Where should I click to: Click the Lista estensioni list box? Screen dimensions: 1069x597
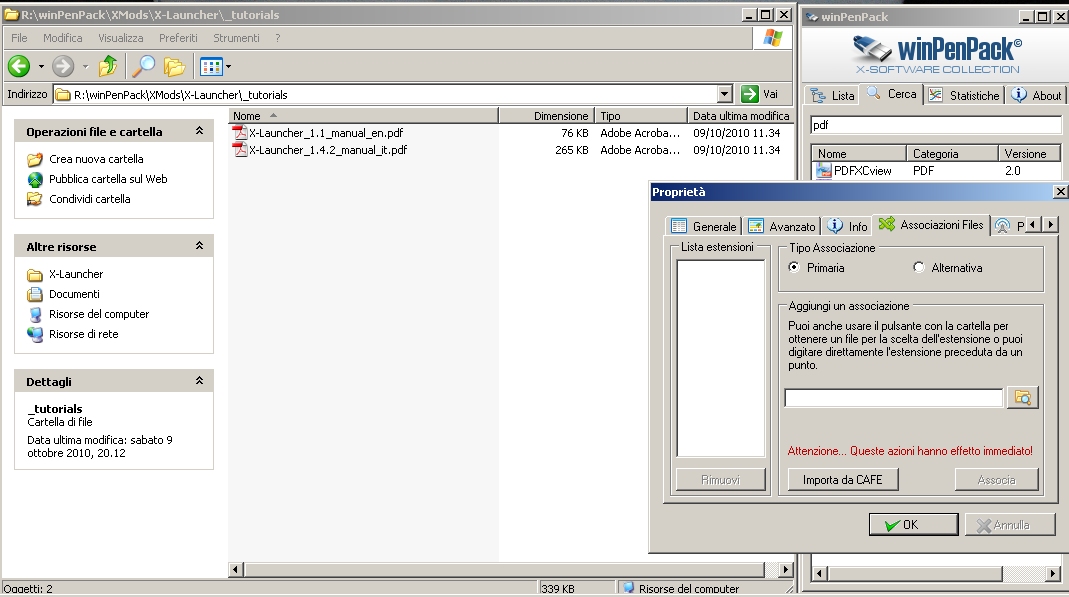721,358
